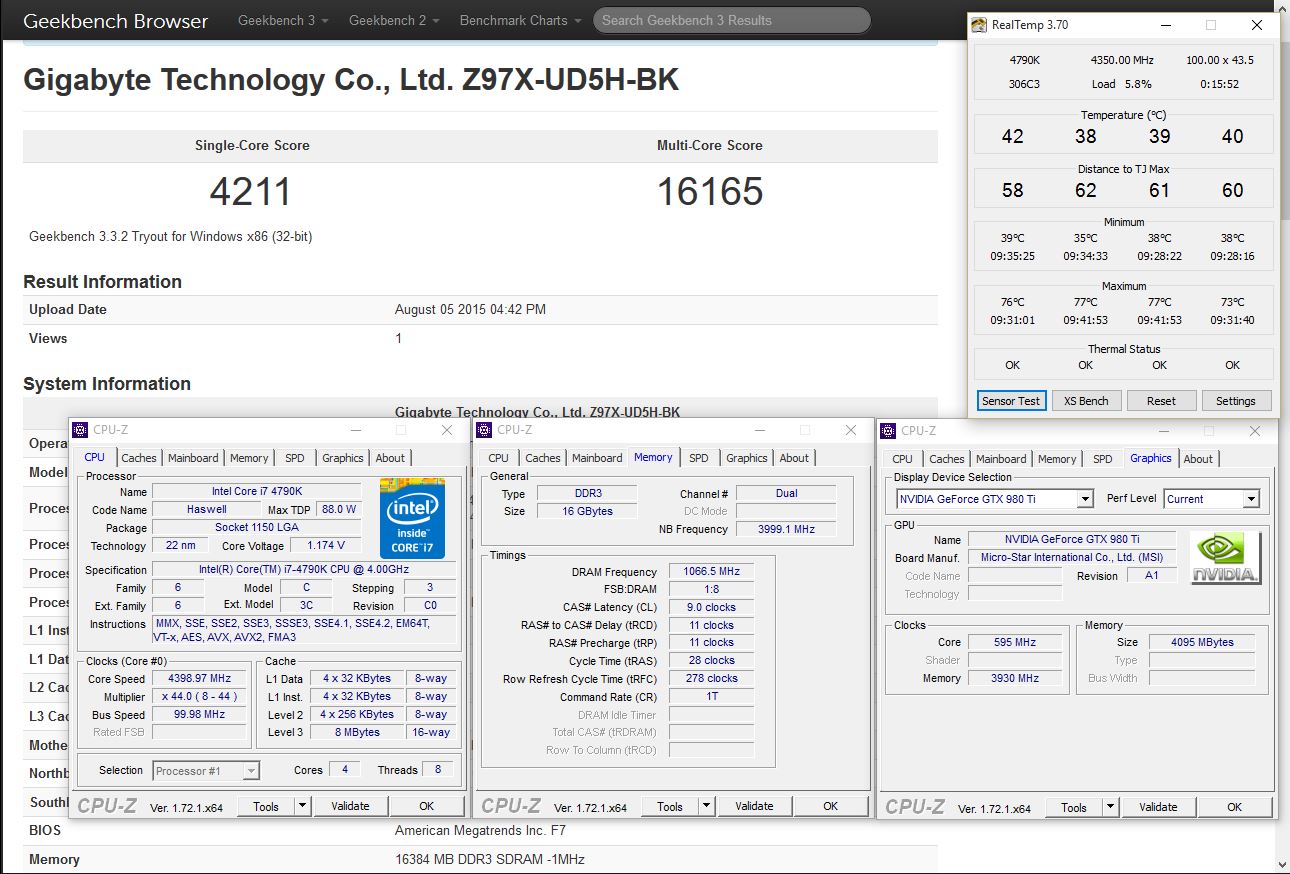Click the 4350.00 MHz reading in RealTemp

1123,60
